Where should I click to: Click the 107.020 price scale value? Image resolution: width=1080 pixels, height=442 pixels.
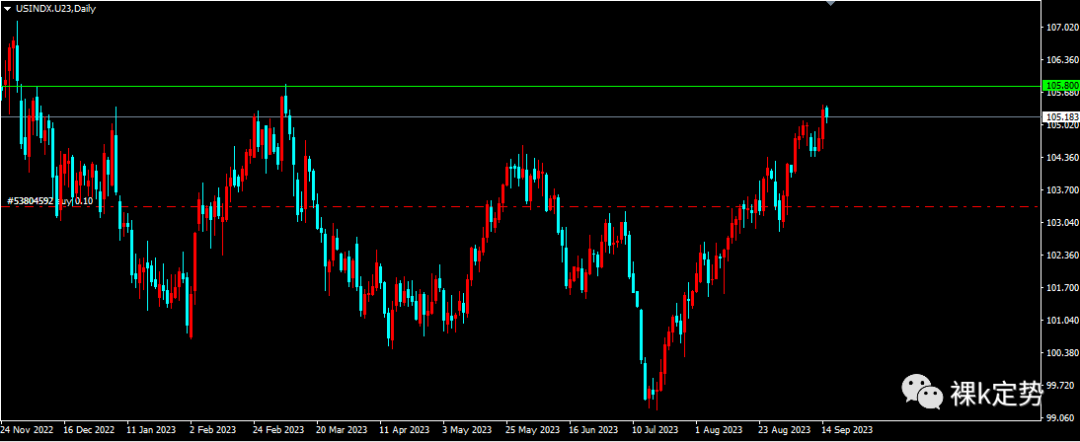[x=1061, y=28]
